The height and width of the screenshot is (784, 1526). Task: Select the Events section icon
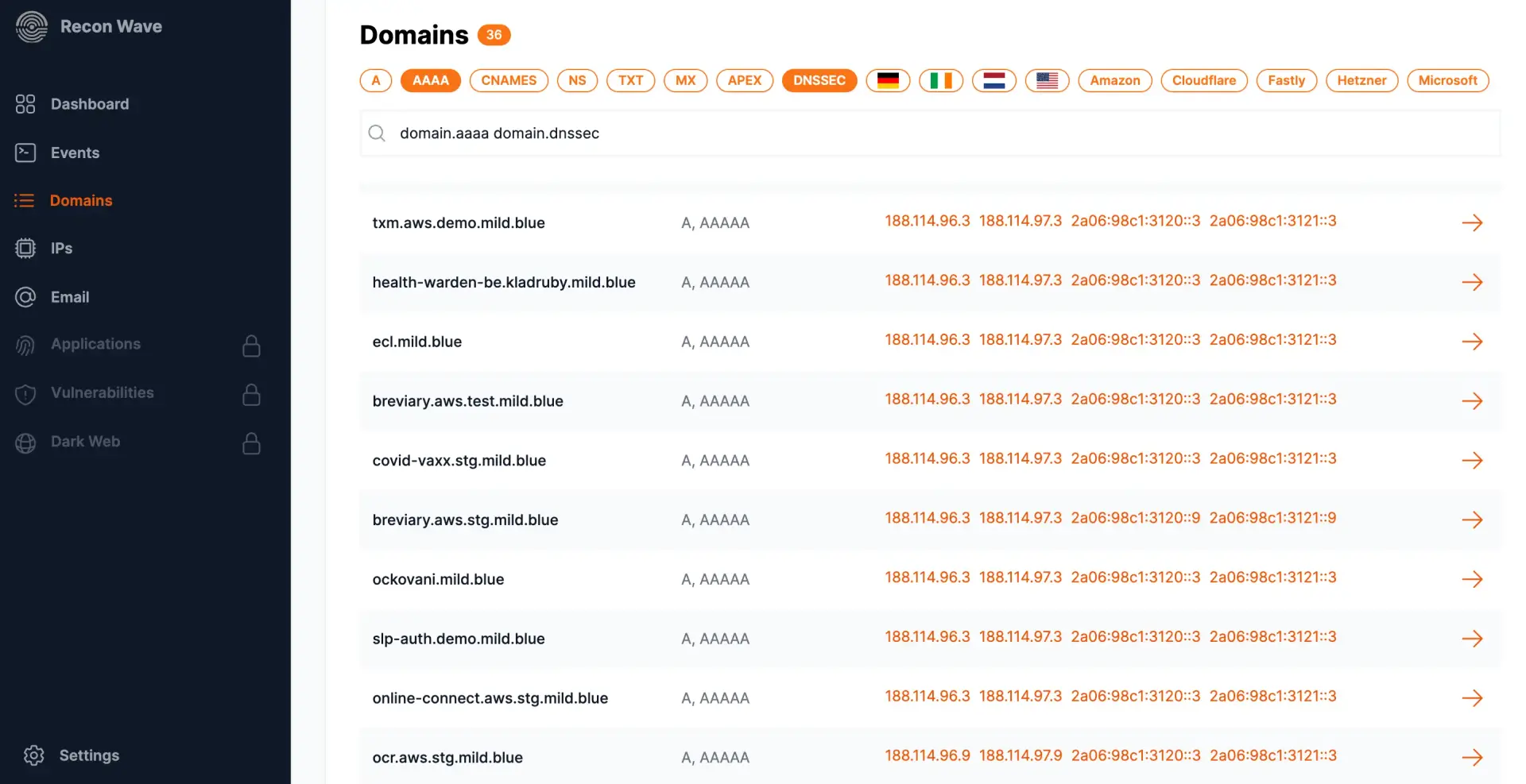tap(25, 153)
